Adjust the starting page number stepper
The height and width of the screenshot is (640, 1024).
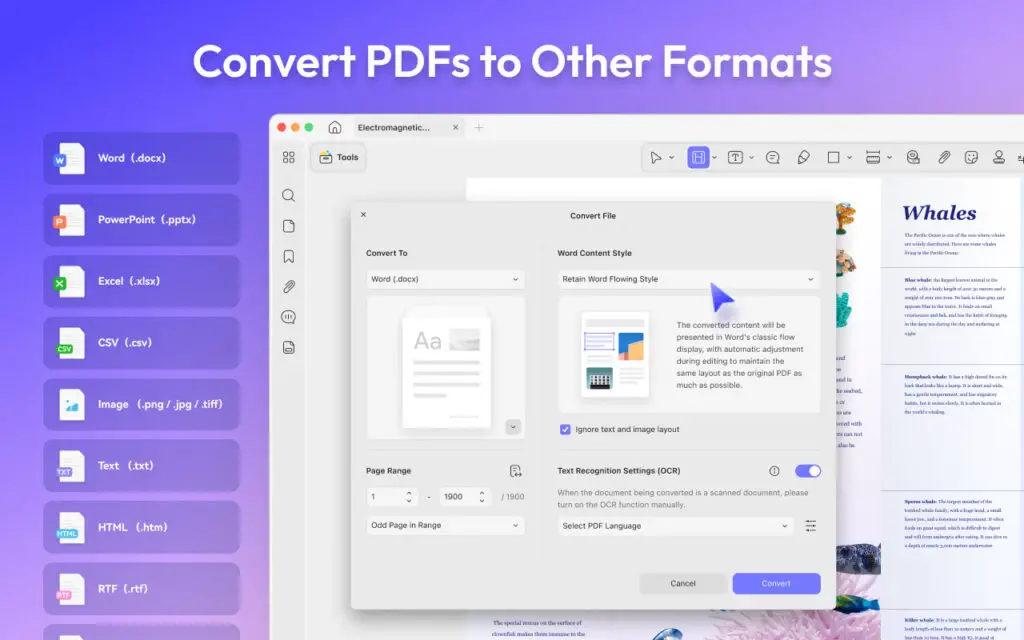tap(407, 495)
